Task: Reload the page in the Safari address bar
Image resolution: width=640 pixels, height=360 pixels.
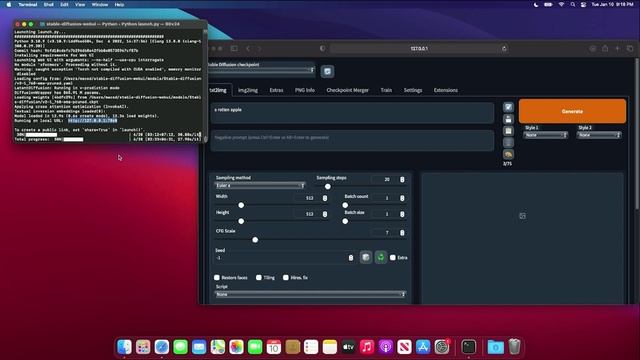Action: point(504,49)
